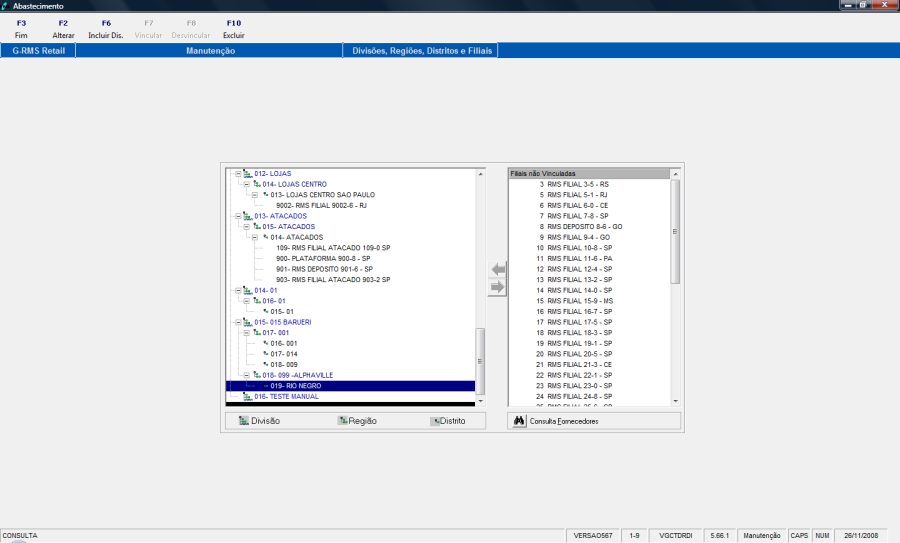Click the division icon beside 015- 015 BARUERI

coord(247,322)
